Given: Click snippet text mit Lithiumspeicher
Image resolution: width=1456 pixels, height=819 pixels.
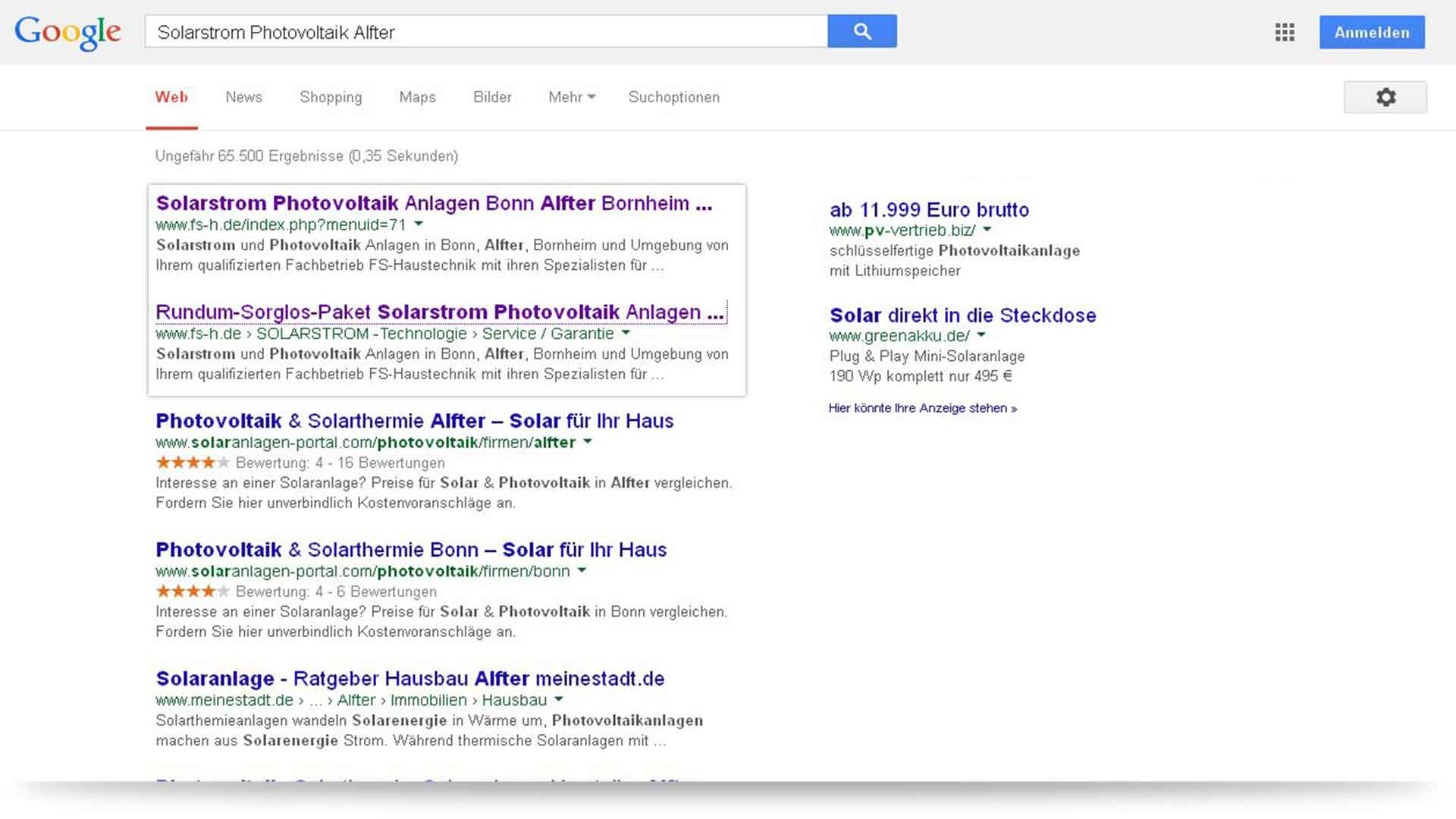Looking at the screenshot, I should point(895,271).
